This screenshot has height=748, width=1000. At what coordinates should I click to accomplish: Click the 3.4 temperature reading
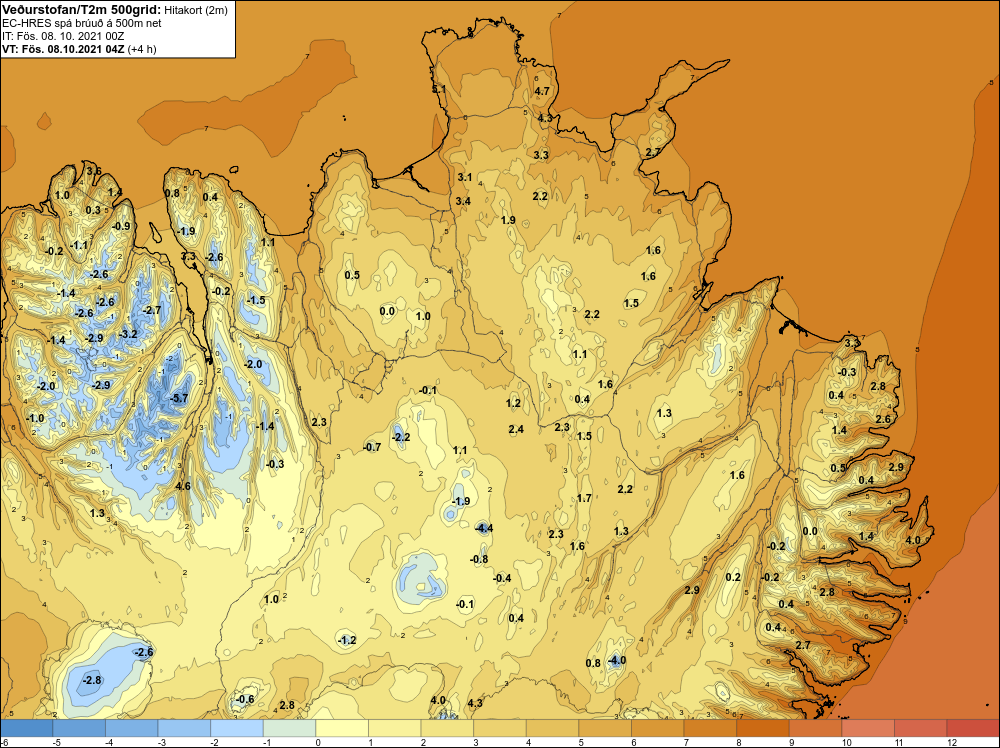pyautogui.click(x=463, y=202)
